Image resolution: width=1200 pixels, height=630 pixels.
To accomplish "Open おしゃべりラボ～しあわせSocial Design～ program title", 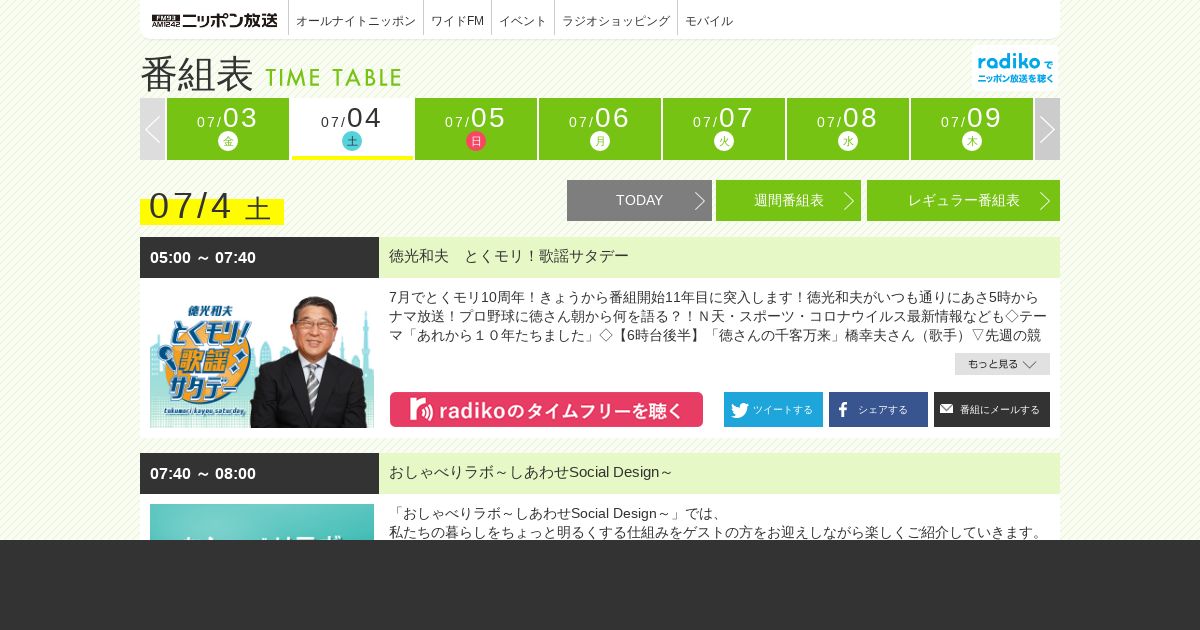I will point(531,472).
